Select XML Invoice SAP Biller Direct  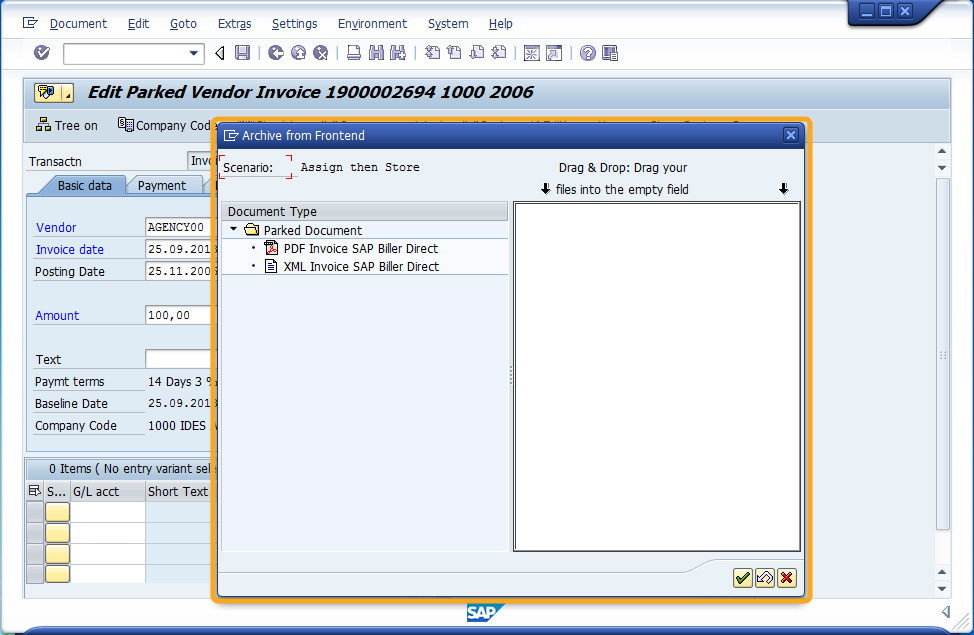point(362,267)
